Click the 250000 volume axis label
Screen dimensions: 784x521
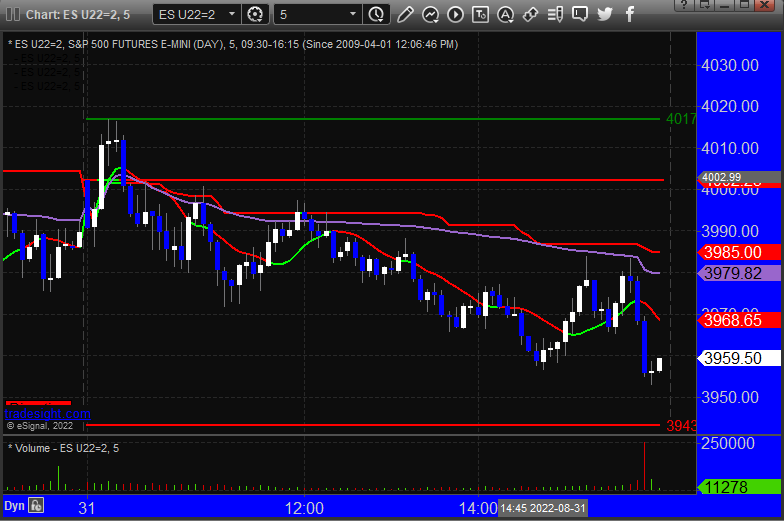pos(728,443)
